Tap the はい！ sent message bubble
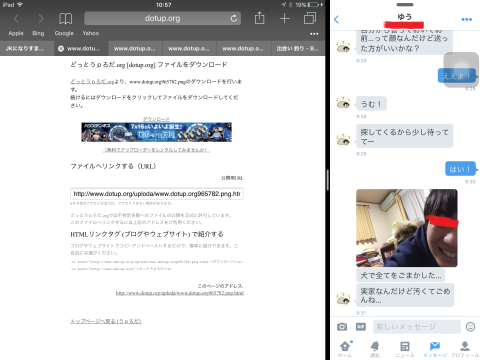The image size is (480, 360). pyautogui.click(x=460, y=169)
